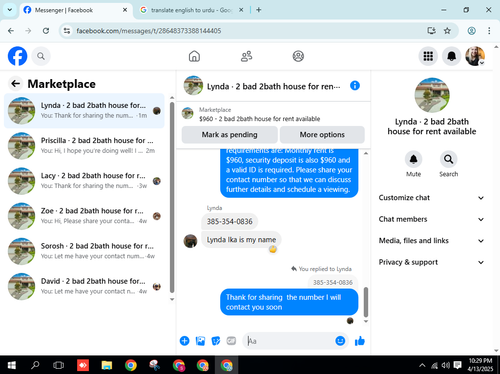
Task: Open the account profile picture menu
Action: tap(475, 56)
